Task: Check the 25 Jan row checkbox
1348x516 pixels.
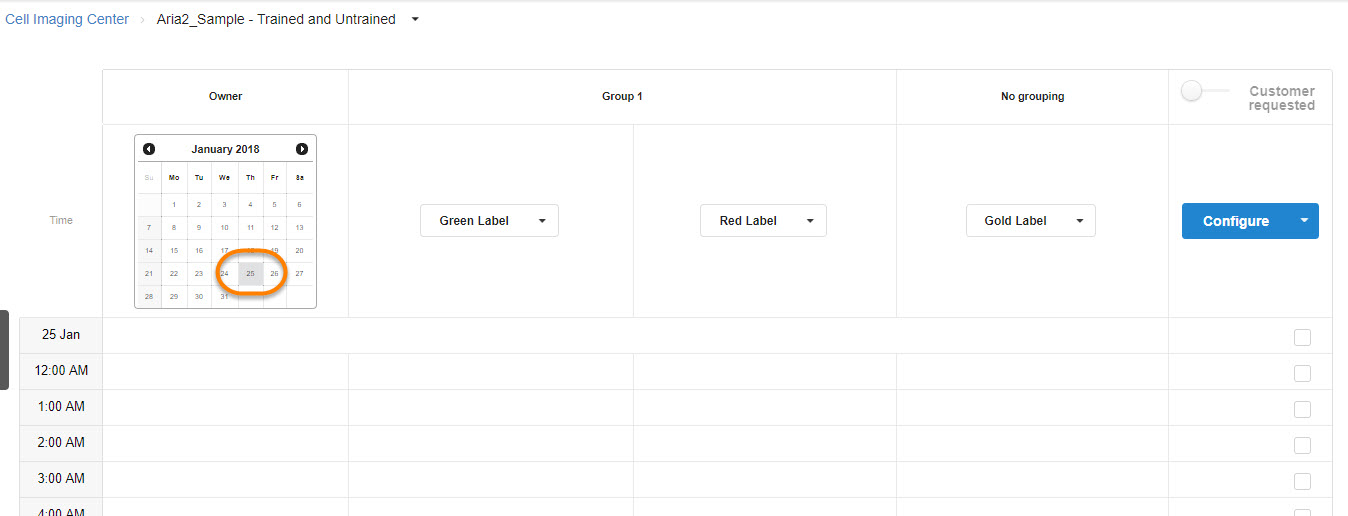Action: (1302, 337)
